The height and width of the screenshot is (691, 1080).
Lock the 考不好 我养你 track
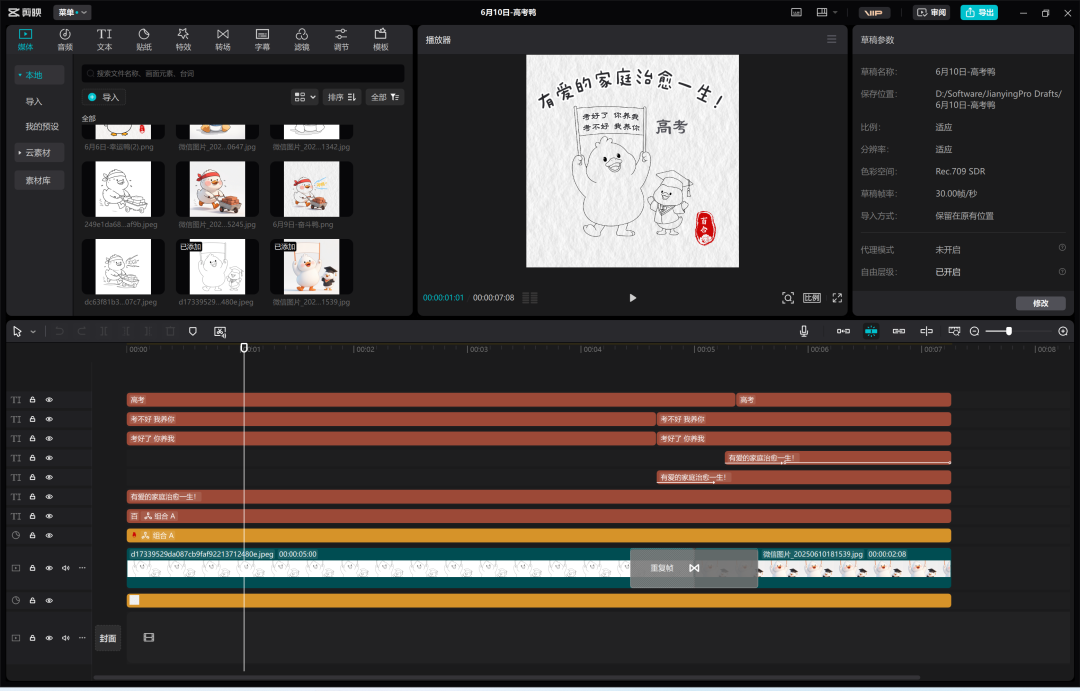click(32, 419)
